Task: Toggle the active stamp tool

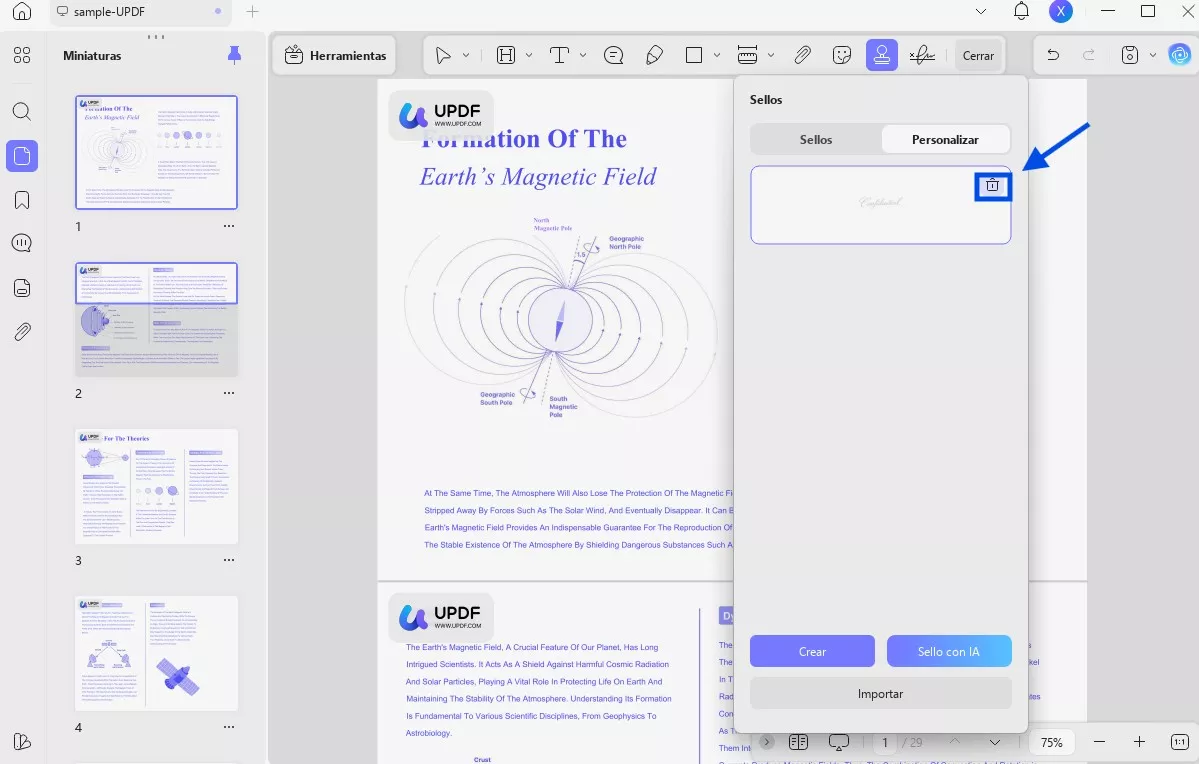Action: pyautogui.click(x=882, y=55)
